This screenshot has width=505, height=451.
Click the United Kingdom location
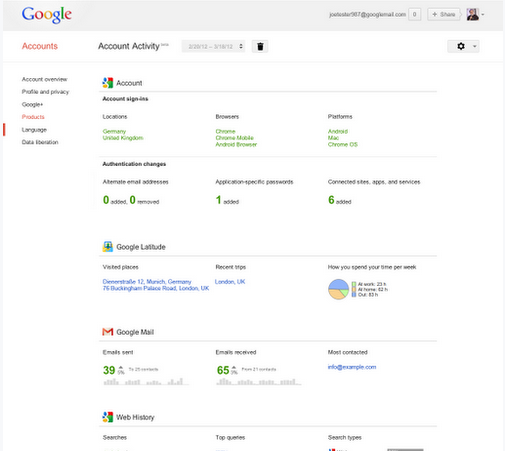click(123, 138)
